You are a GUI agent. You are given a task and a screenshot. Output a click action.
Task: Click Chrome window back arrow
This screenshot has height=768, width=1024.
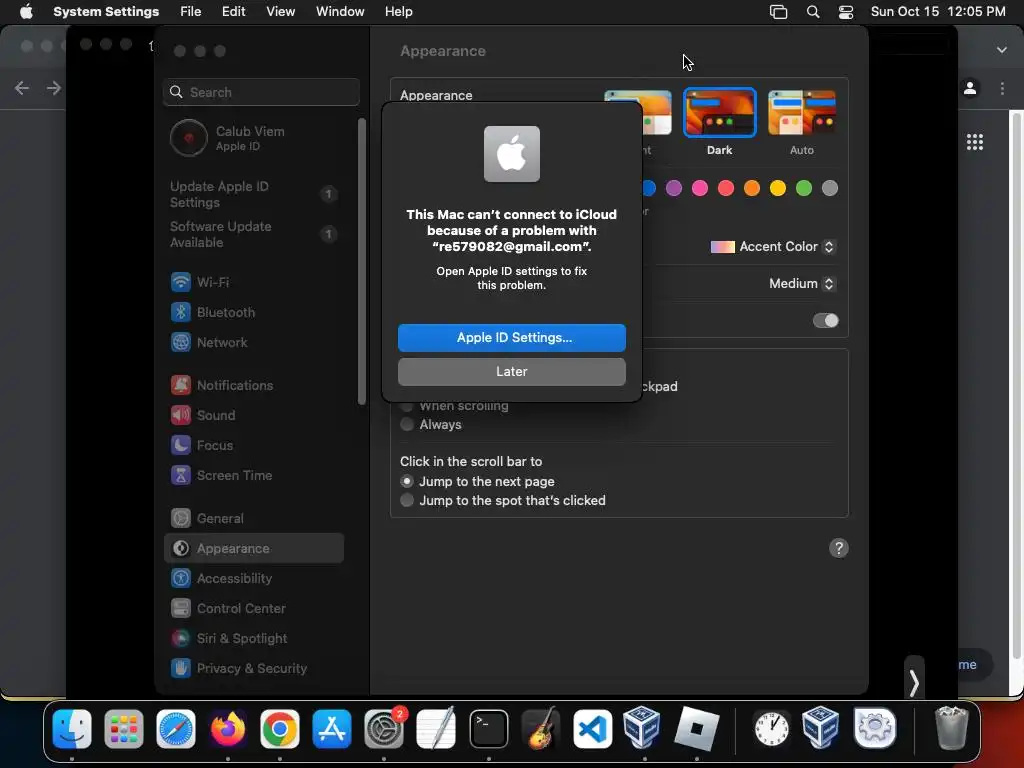[22, 88]
